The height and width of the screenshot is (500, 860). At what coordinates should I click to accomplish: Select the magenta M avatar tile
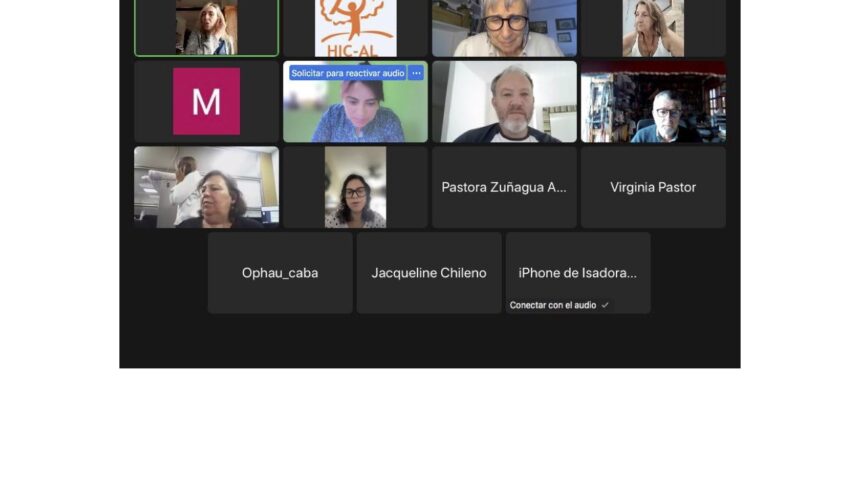206,101
